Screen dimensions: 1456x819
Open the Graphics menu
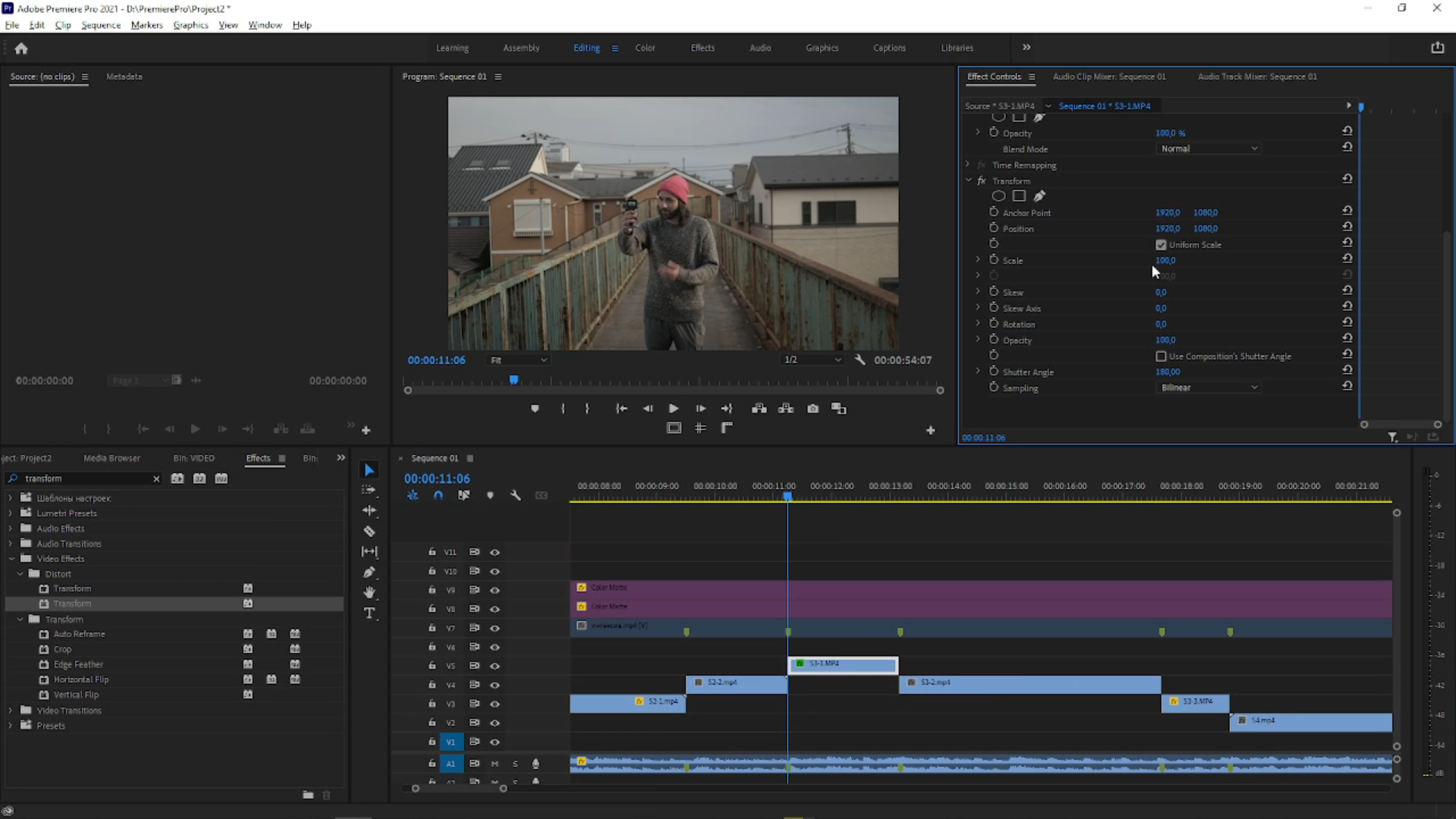pyautogui.click(x=190, y=25)
